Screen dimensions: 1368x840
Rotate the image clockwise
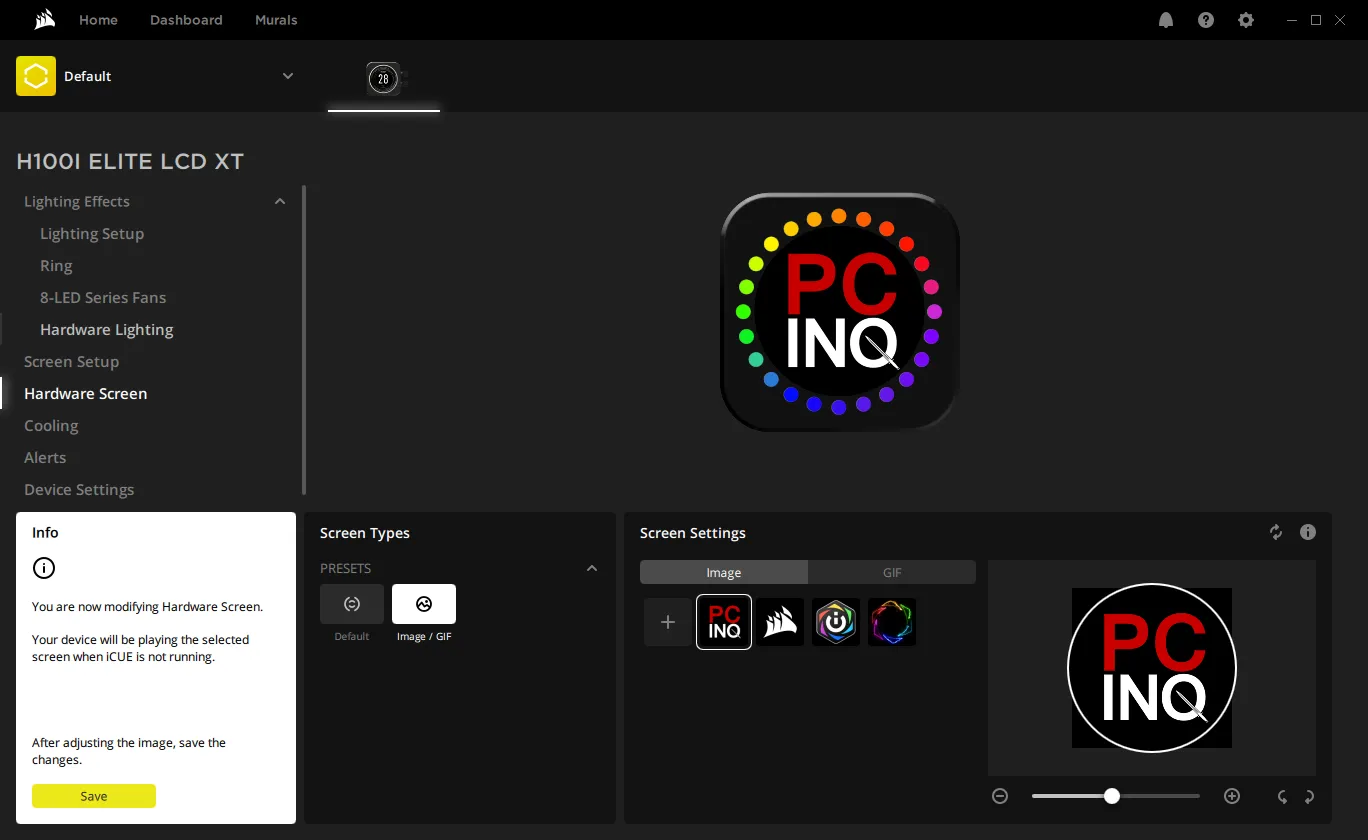1309,797
